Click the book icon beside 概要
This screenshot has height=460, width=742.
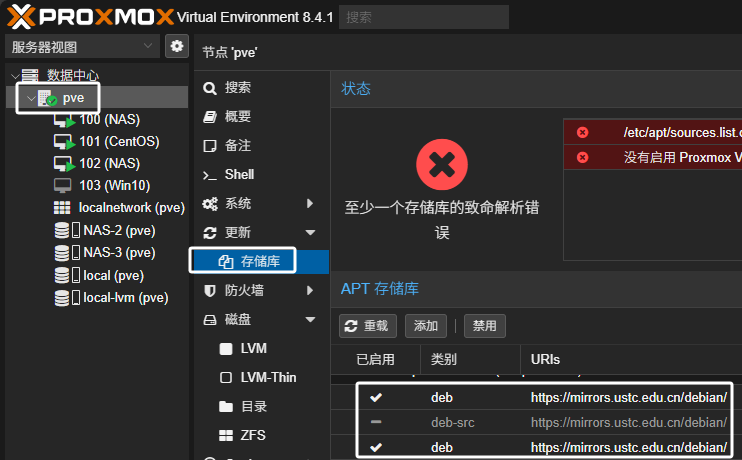[x=210, y=117]
